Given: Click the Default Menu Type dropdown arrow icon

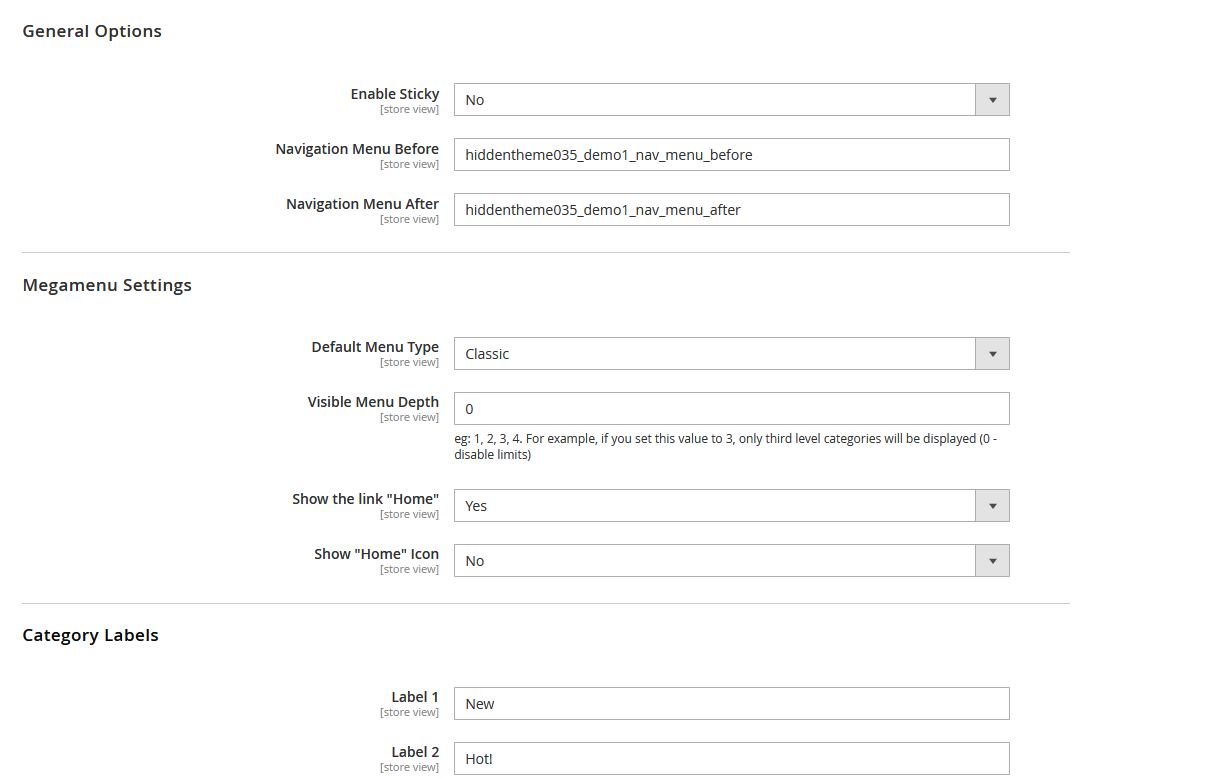Looking at the screenshot, I should point(991,353).
